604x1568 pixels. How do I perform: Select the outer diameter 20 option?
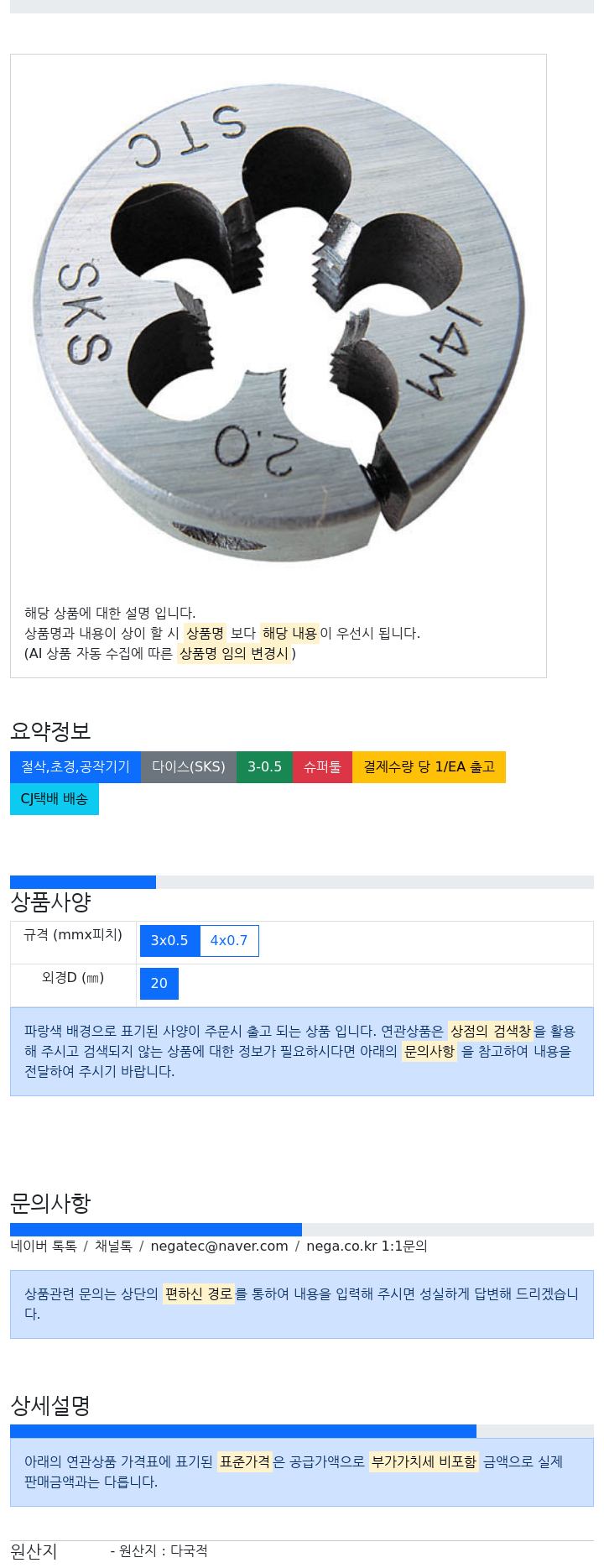pos(159,984)
